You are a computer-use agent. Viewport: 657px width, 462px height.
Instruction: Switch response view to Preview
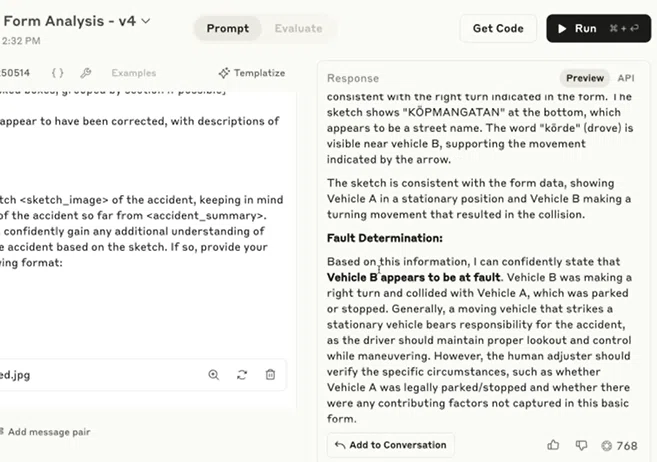585,78
